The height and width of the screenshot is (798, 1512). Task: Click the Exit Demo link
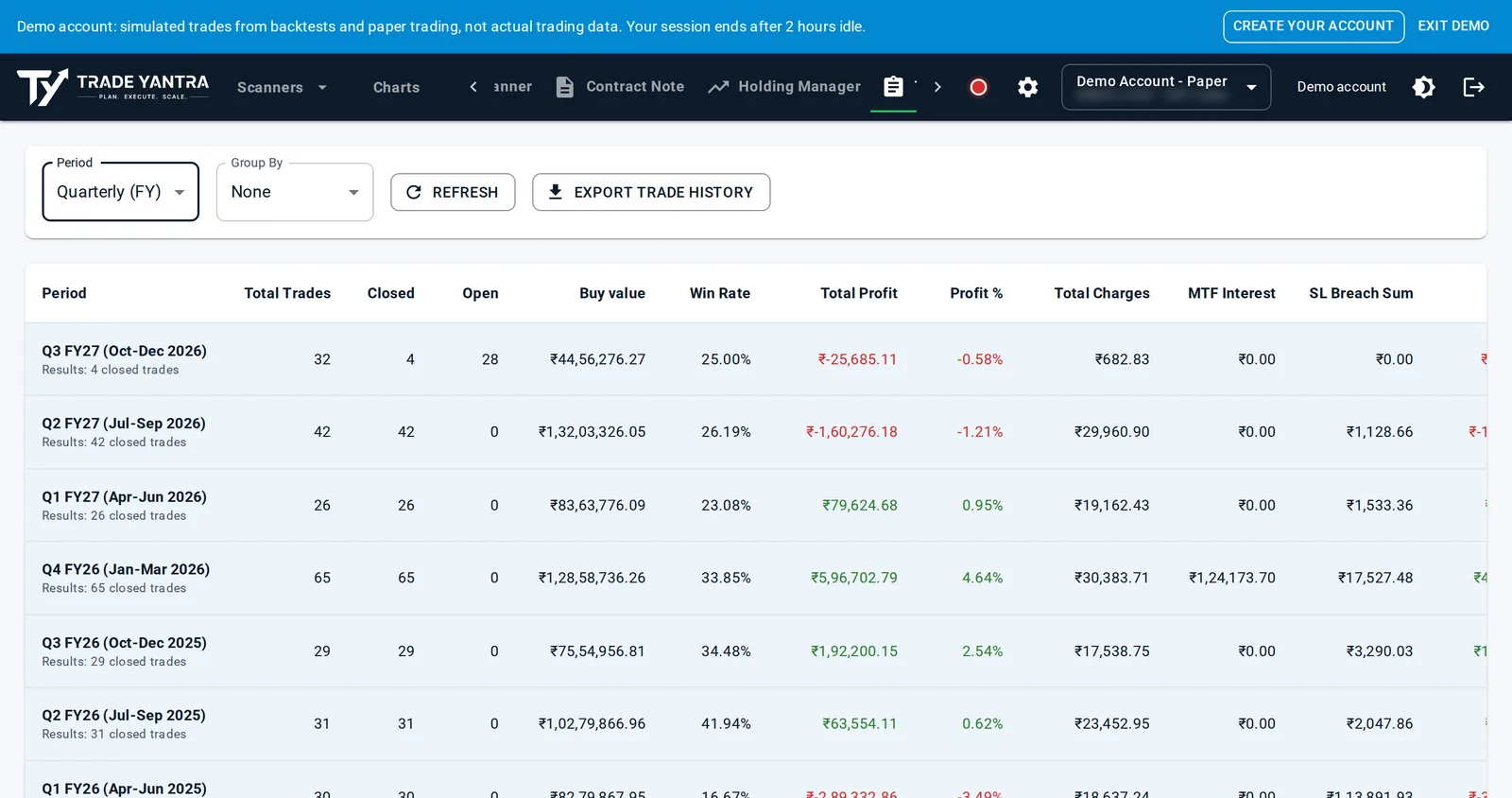point(1453,26)
